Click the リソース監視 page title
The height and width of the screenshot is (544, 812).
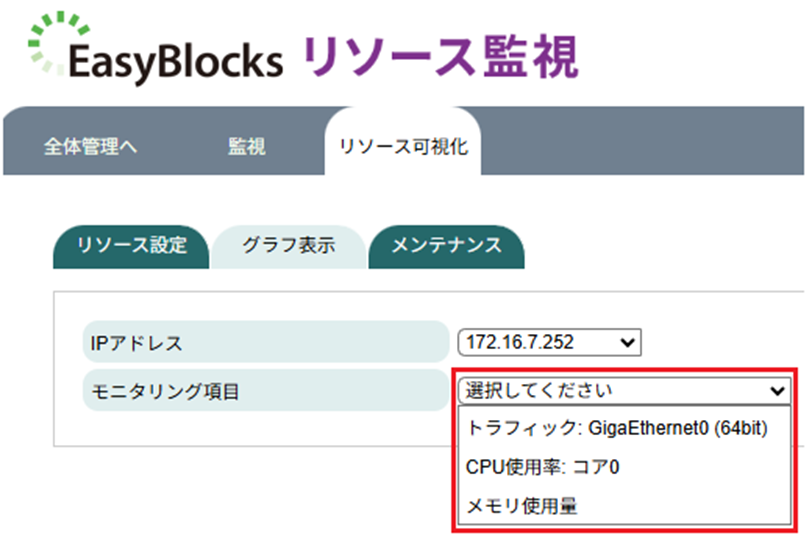pos(439,56)
